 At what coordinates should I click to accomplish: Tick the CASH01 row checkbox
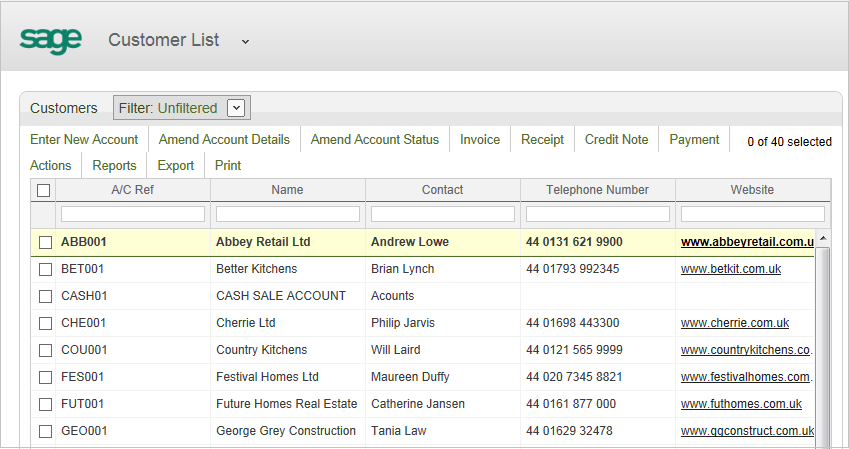45,296
